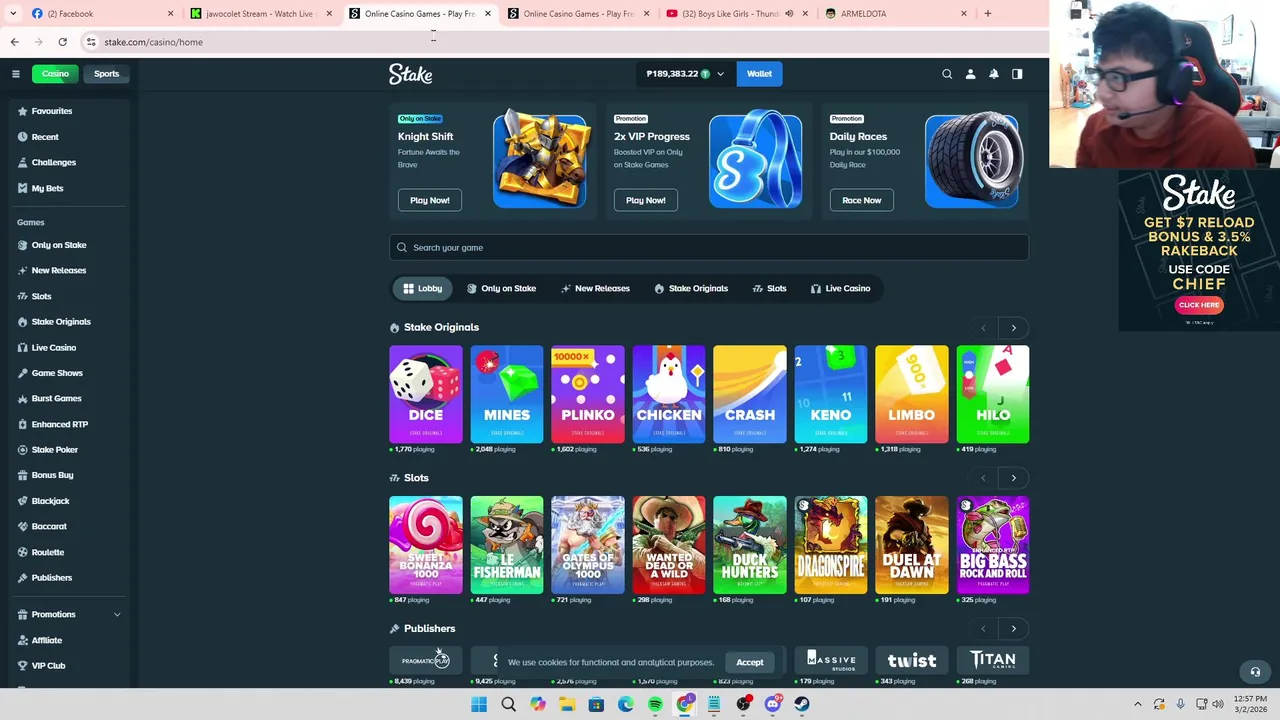Accept the cookies notice
This screenshot has width=1280, height=720.
750,662
